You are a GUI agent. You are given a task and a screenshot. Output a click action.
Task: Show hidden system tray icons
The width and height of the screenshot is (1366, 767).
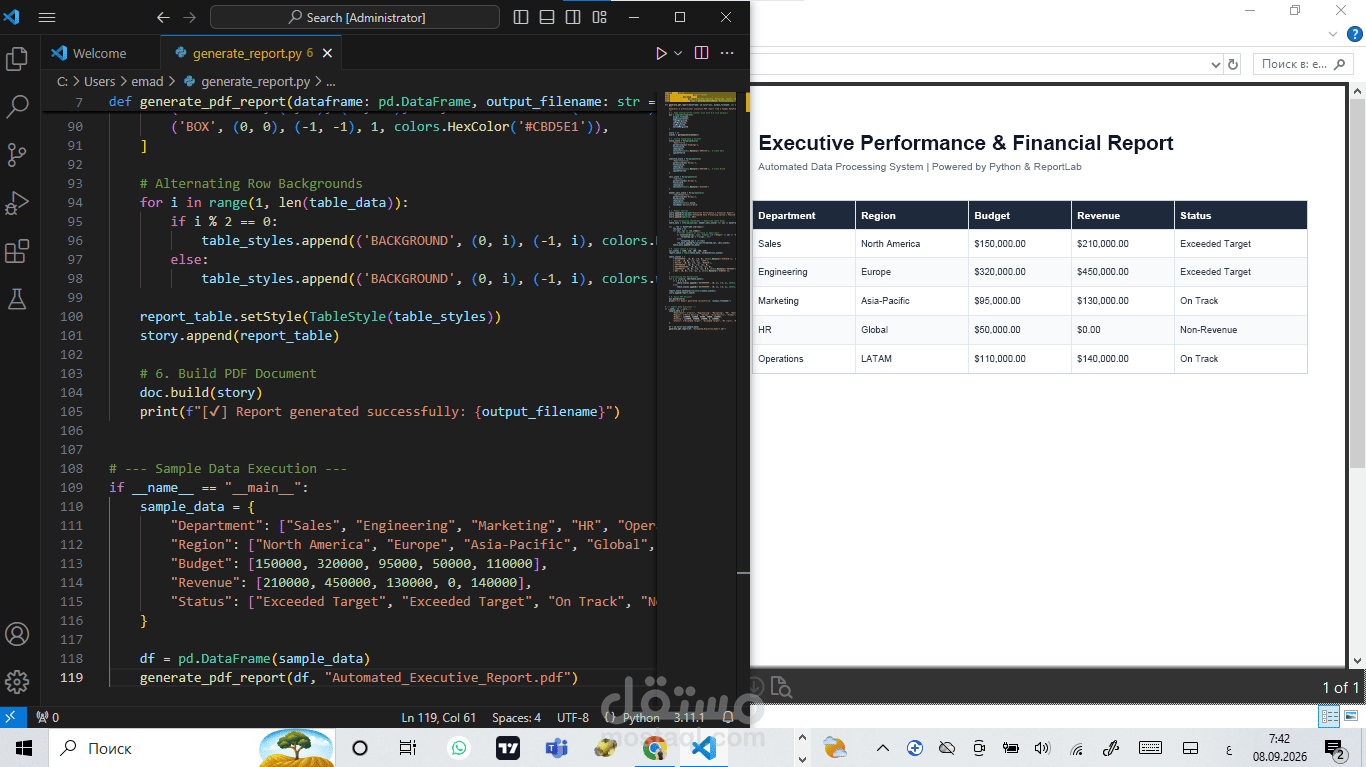(883, 748)
